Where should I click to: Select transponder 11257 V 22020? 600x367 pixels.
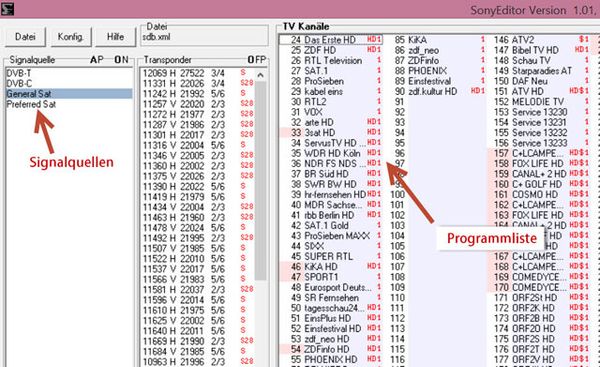[x=198, y=104]
